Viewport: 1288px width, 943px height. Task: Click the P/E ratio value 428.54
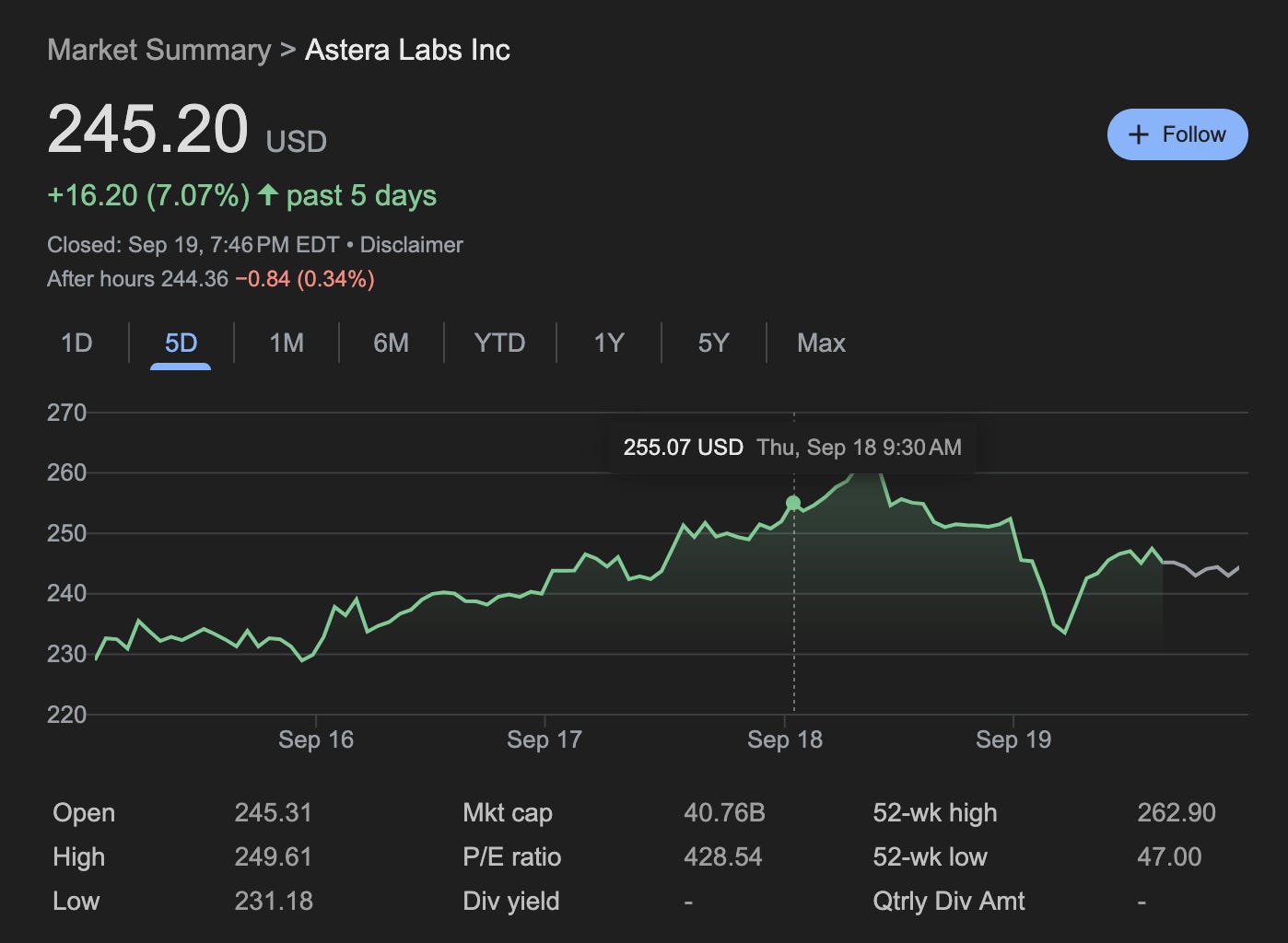(x=723, y=857)
